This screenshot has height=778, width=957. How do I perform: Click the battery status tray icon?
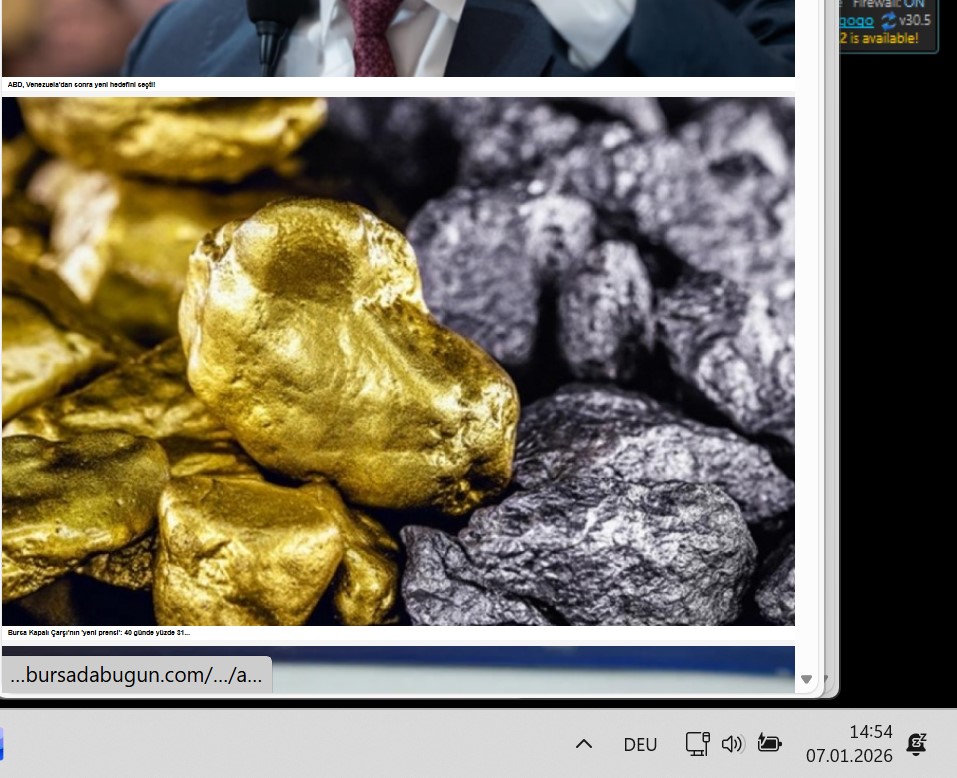coord(769,743)
